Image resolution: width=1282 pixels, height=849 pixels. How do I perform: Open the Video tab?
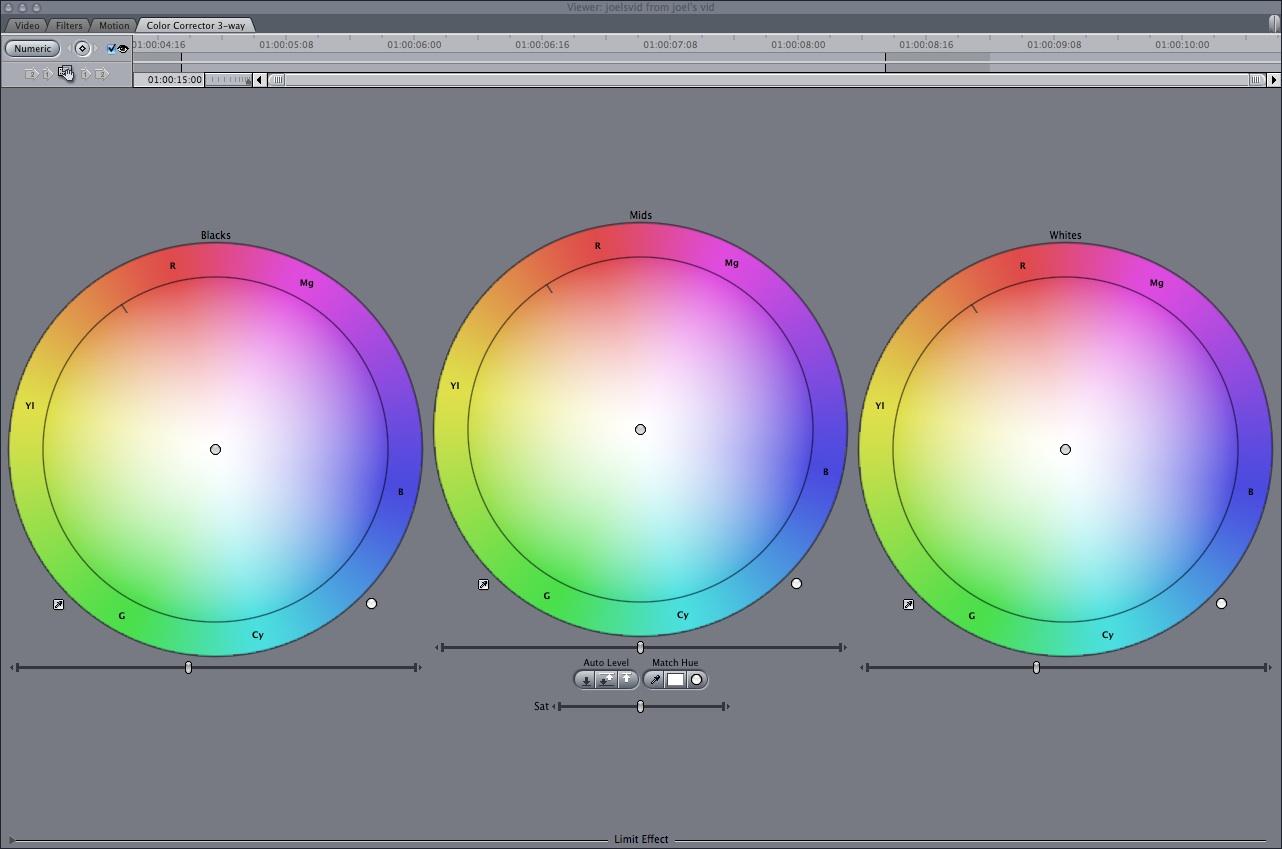[x=27, y=25]
